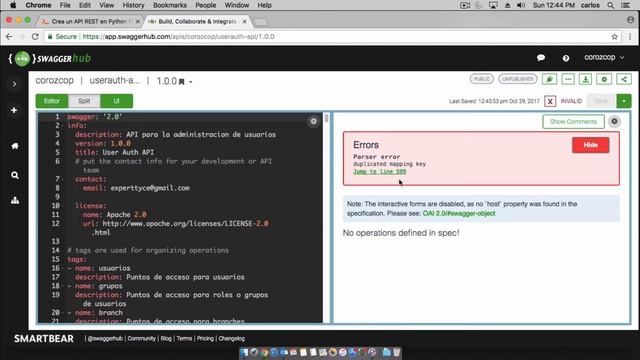This screenshot has height=360, width=640.
Task: Open the Chrome File menu
Action: pyautogui.click(x=65, y=5)
